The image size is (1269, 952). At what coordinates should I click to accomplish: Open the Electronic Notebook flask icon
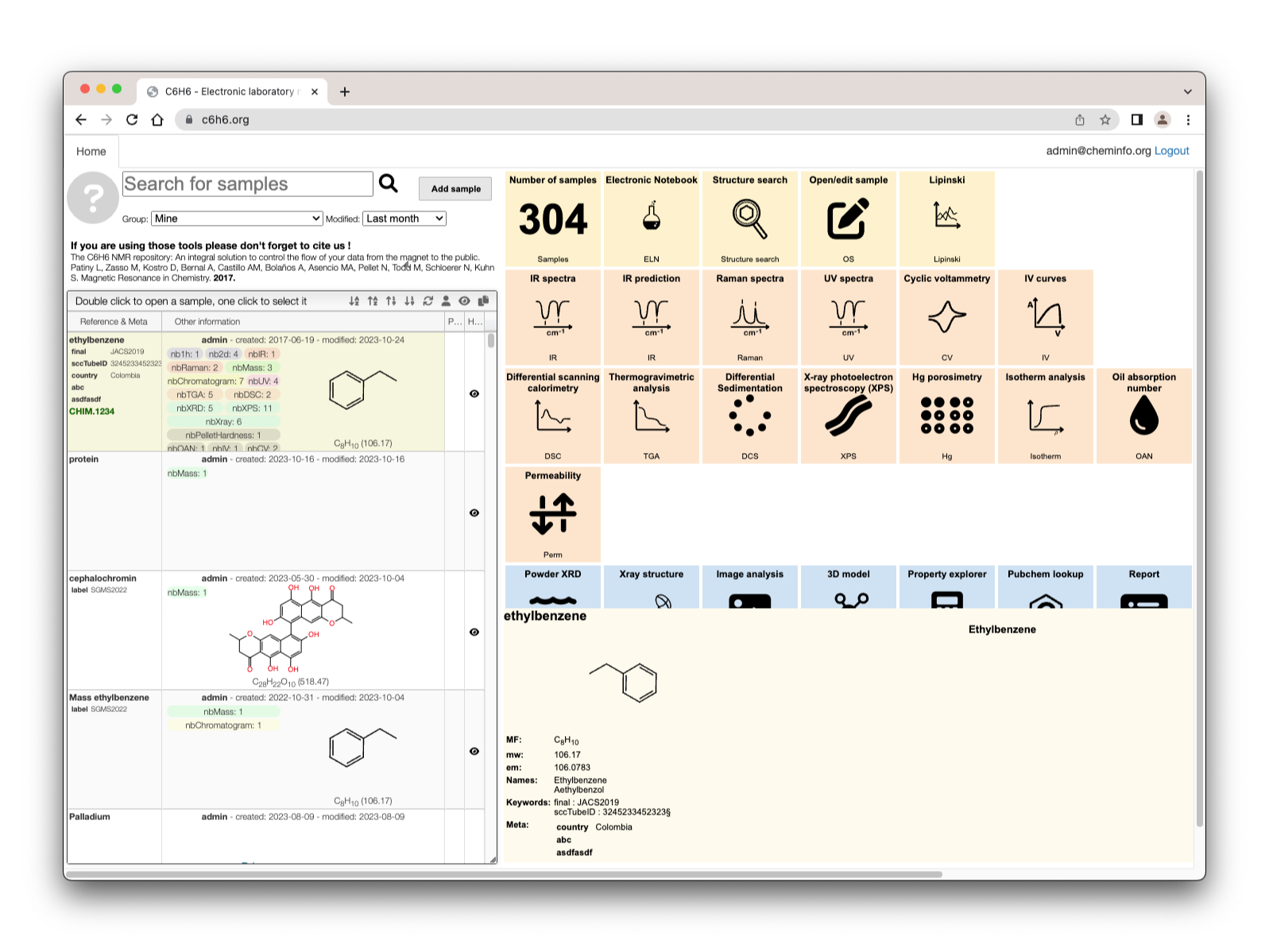point(651,218)
